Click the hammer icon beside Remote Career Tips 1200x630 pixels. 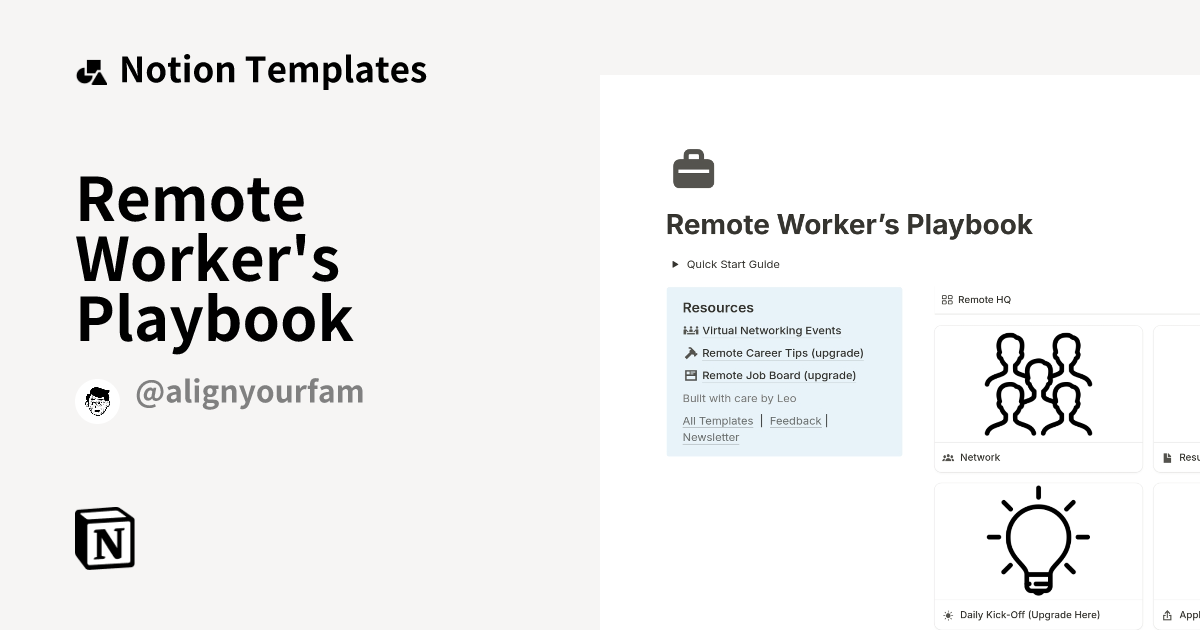[690, 352]
